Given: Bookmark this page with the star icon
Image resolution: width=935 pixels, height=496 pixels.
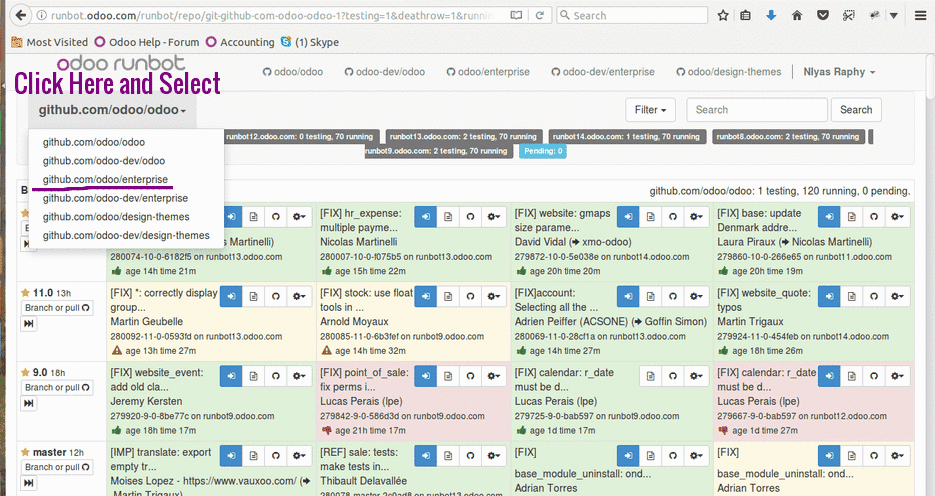Looking at the screenshot, I should pos(723,16).
